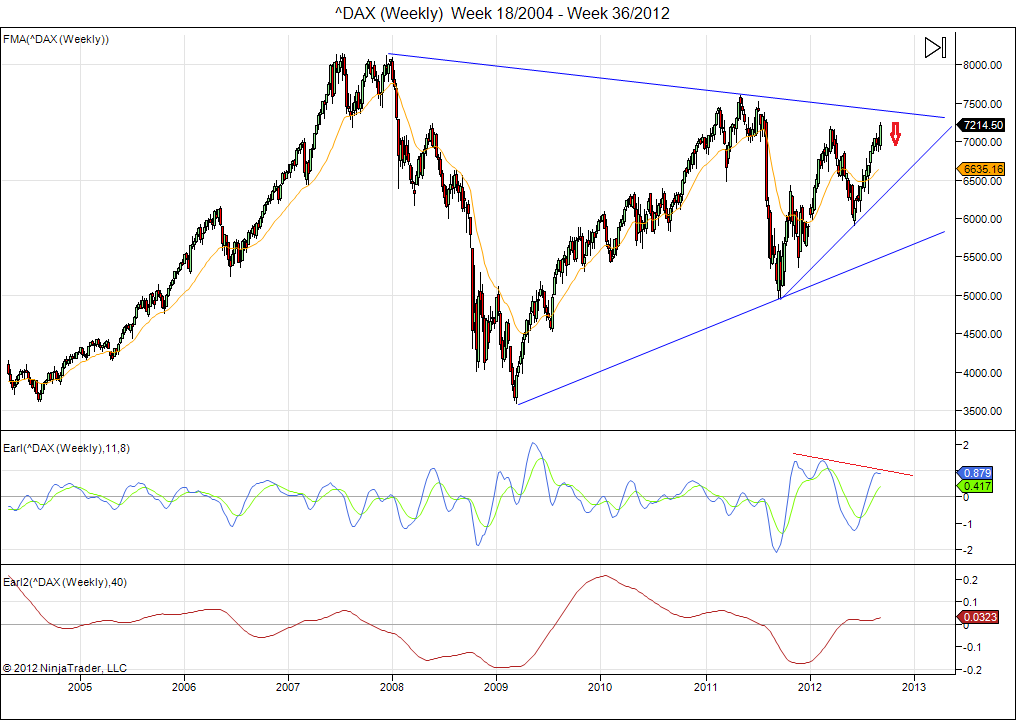Select the Earl2(^DAX(Weekly),40) indicator label

(x=64, y=582)
